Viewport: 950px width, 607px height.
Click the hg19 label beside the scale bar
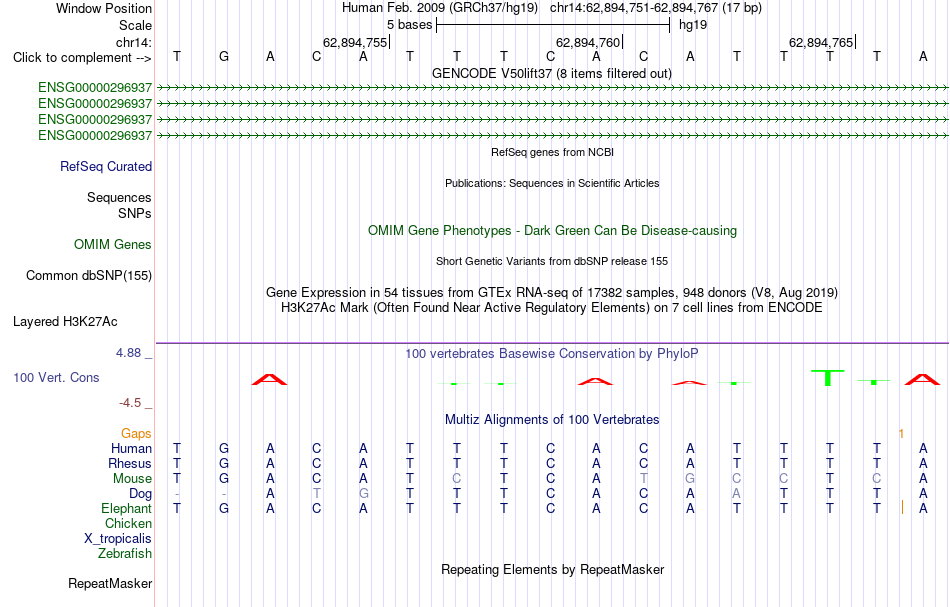coord(693,25)
